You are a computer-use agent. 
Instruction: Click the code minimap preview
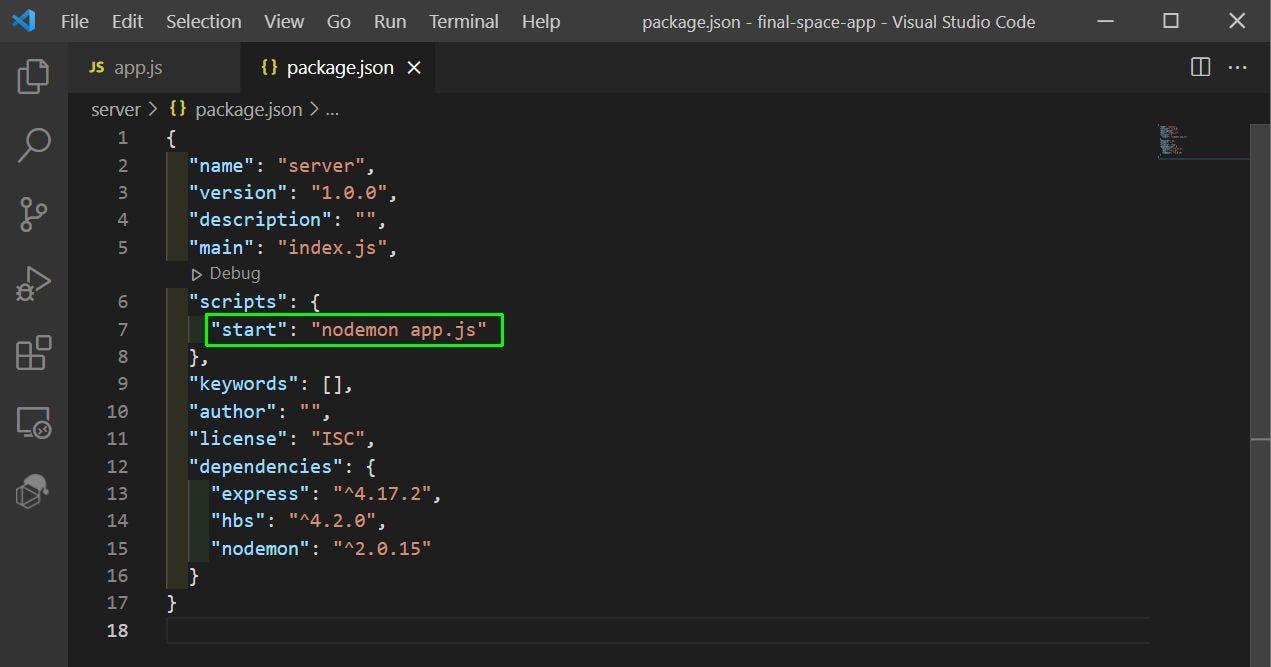1202,140
